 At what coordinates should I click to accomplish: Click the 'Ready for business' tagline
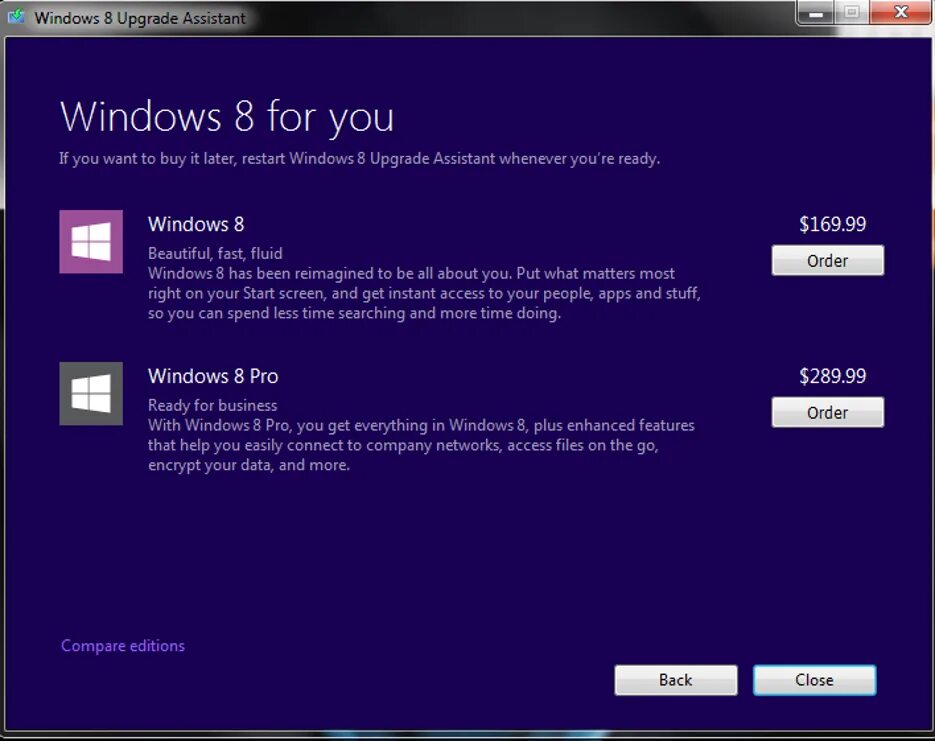[213, 405]
